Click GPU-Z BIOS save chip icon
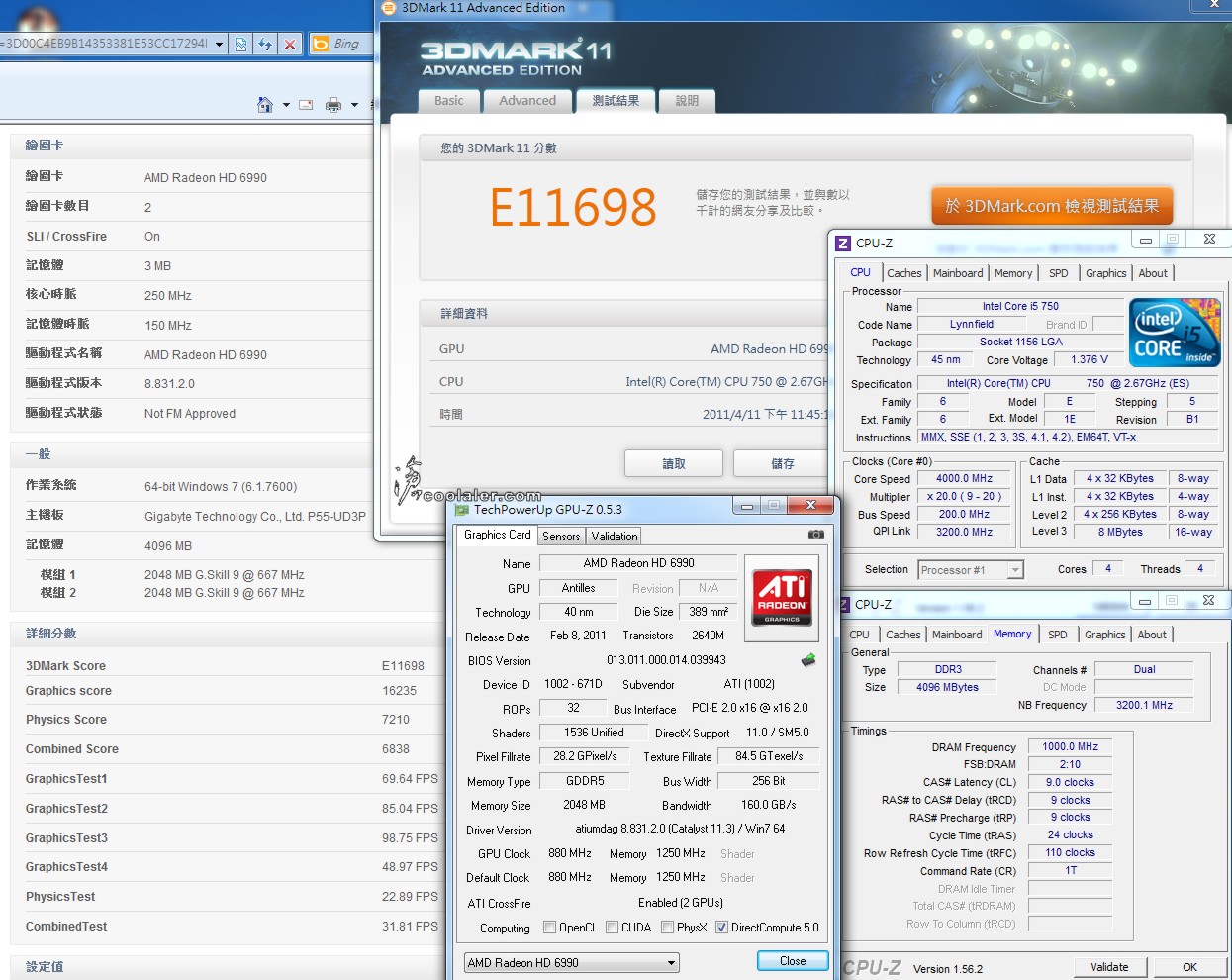 point(808,660)
